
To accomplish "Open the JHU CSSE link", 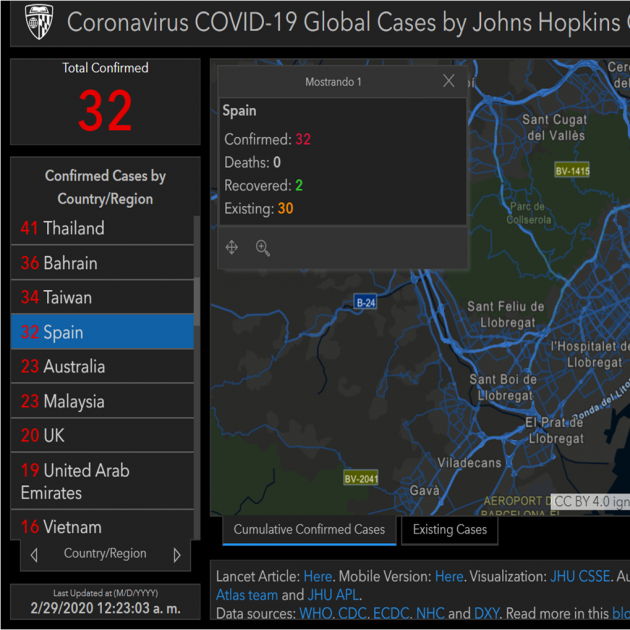I will pyautogui.click(x=580, y=576).
